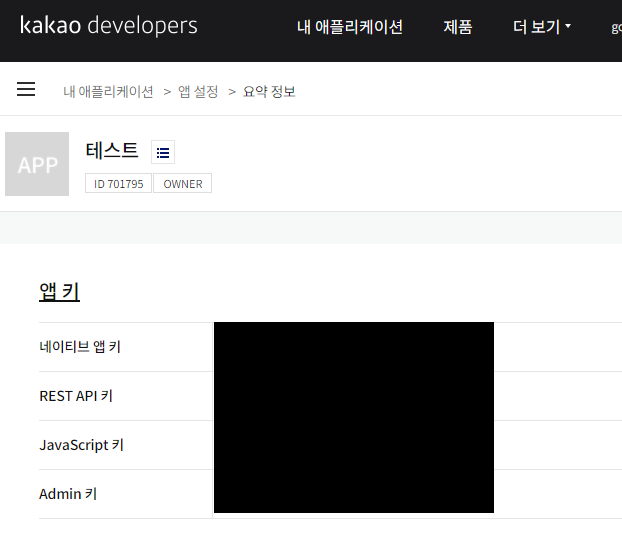622x533 pixels.
Task: Open the hamburger sidebar menu
Action: pos(26,89)
